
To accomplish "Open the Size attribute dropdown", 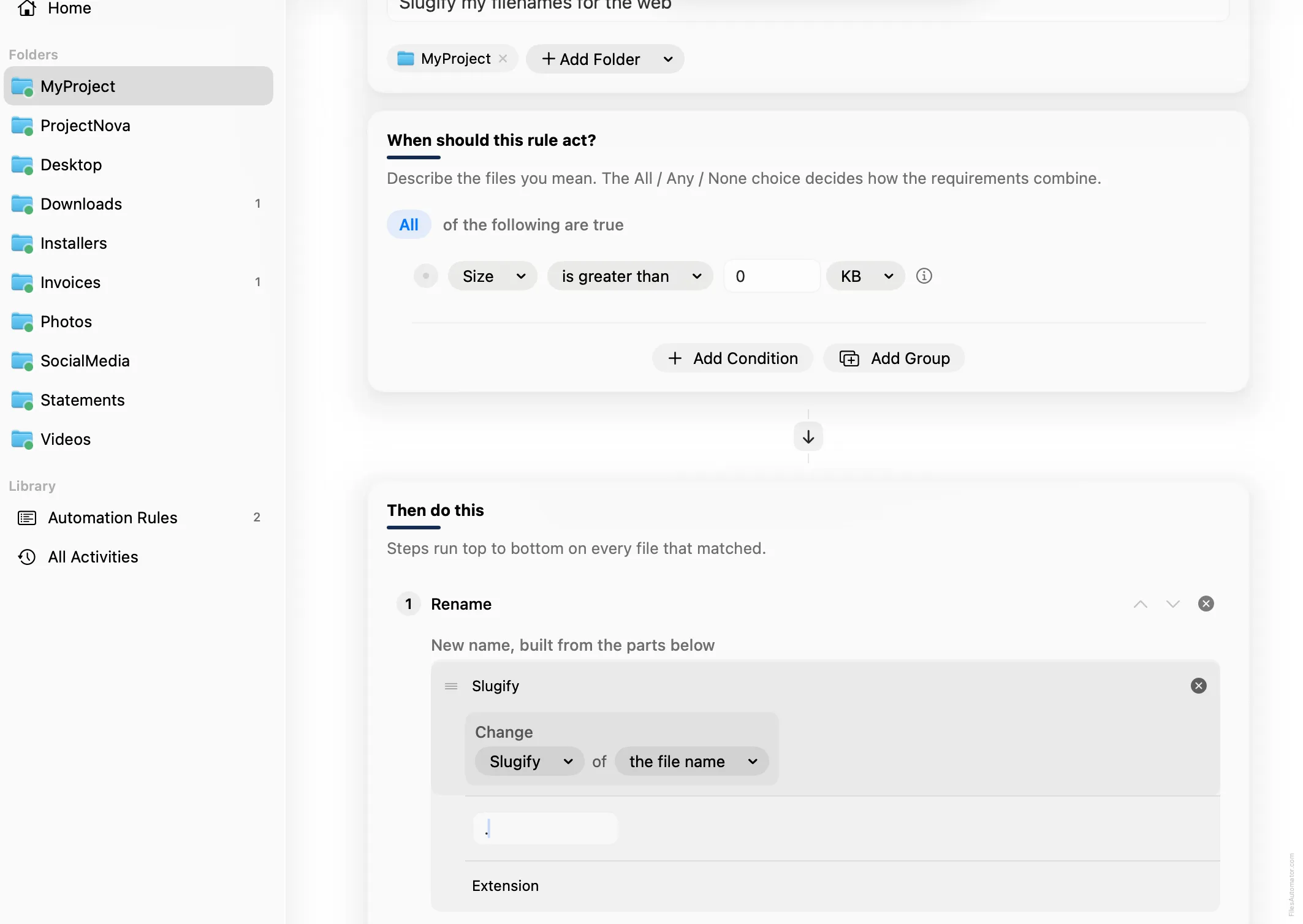I will pyautogui.click(x=493, y=276).
